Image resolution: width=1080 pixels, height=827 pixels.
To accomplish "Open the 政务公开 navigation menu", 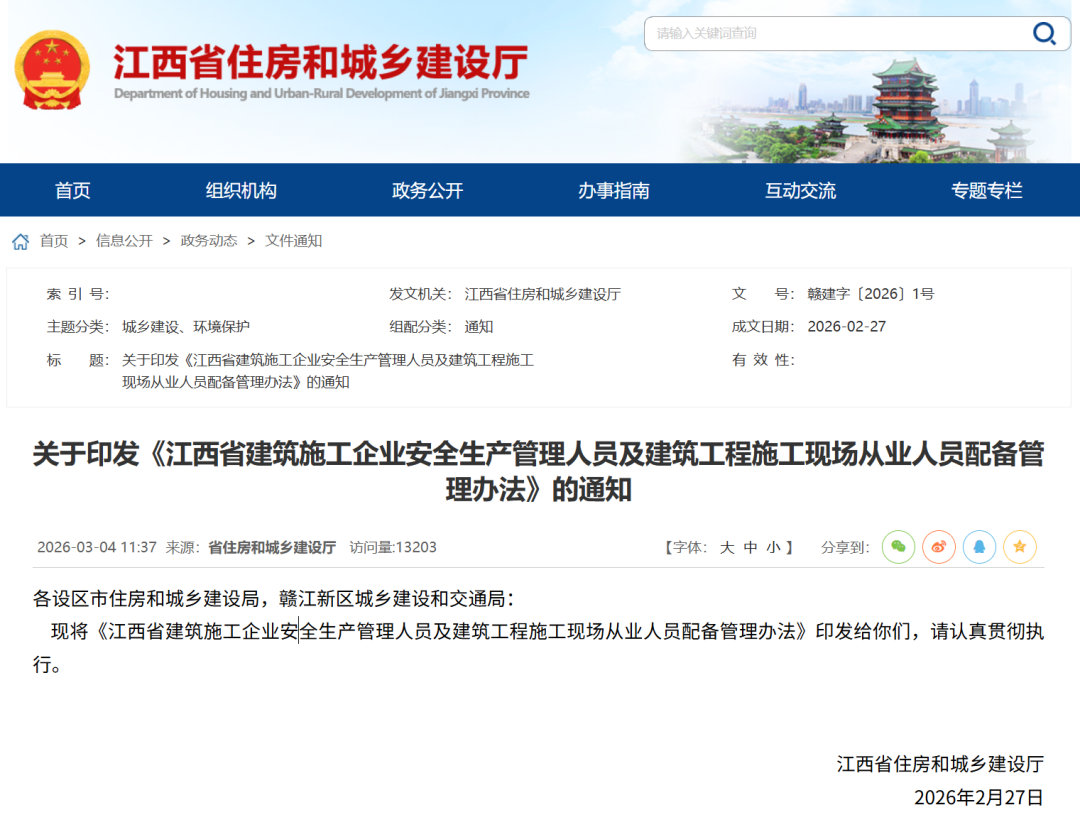I will click(x=428, y=190).
